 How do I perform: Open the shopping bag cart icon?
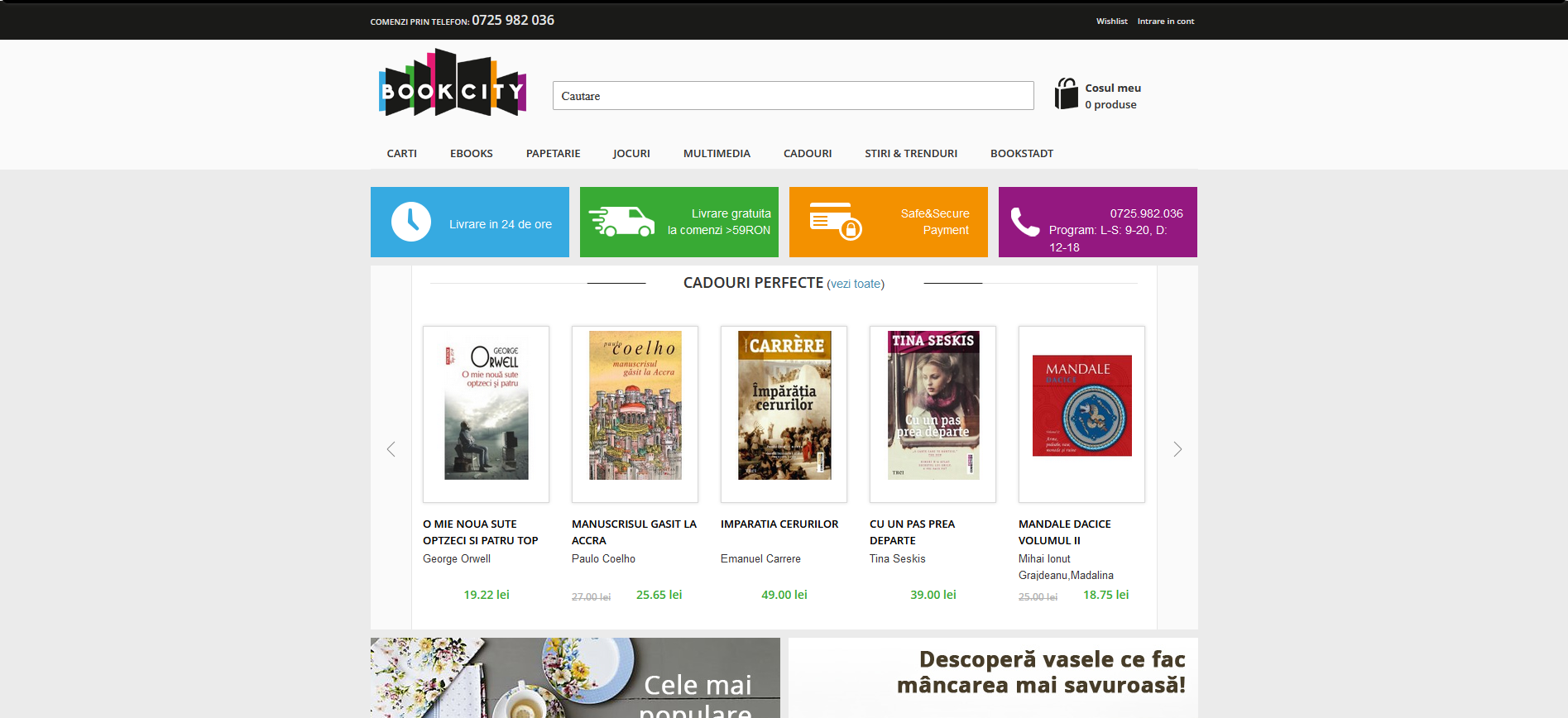coord(1066,94)
